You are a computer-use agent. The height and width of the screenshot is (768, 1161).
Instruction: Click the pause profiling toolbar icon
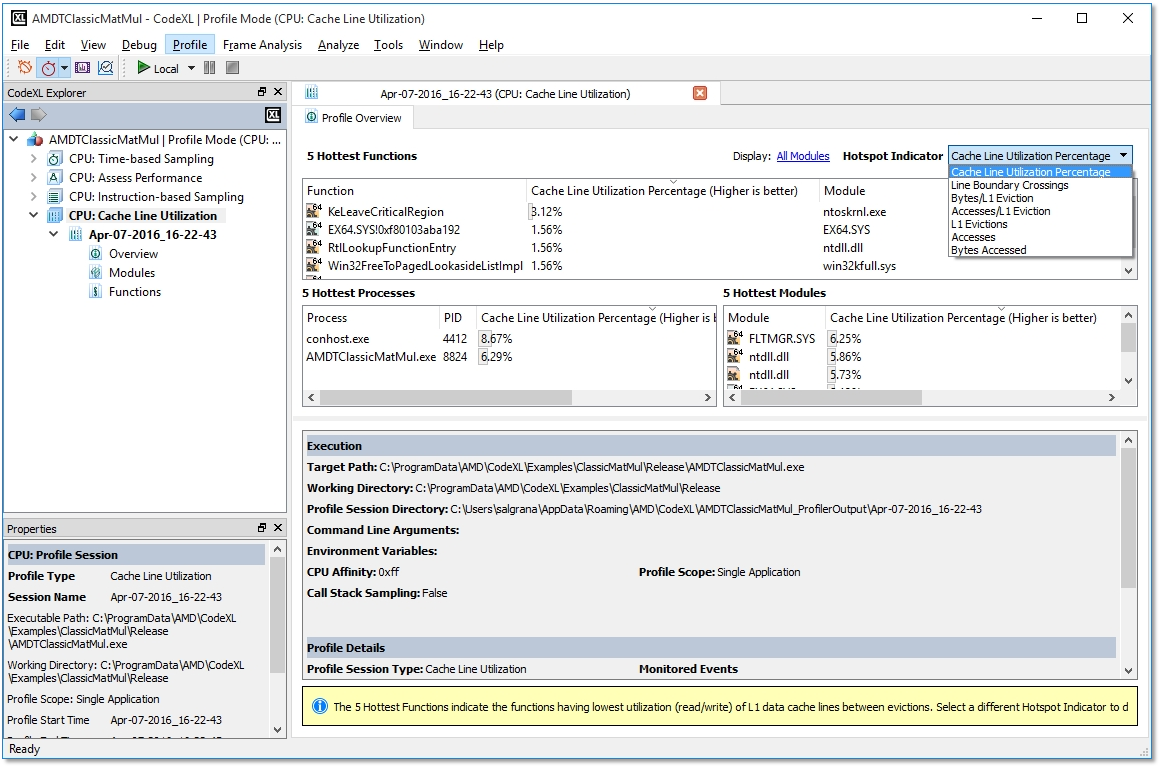tap(210, 68)
